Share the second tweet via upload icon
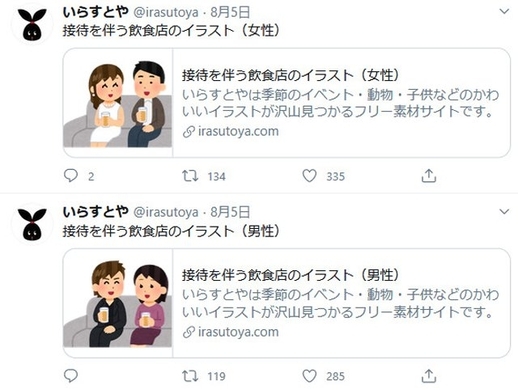This screenshot has width=518, height=390. [x=429, y=376]
